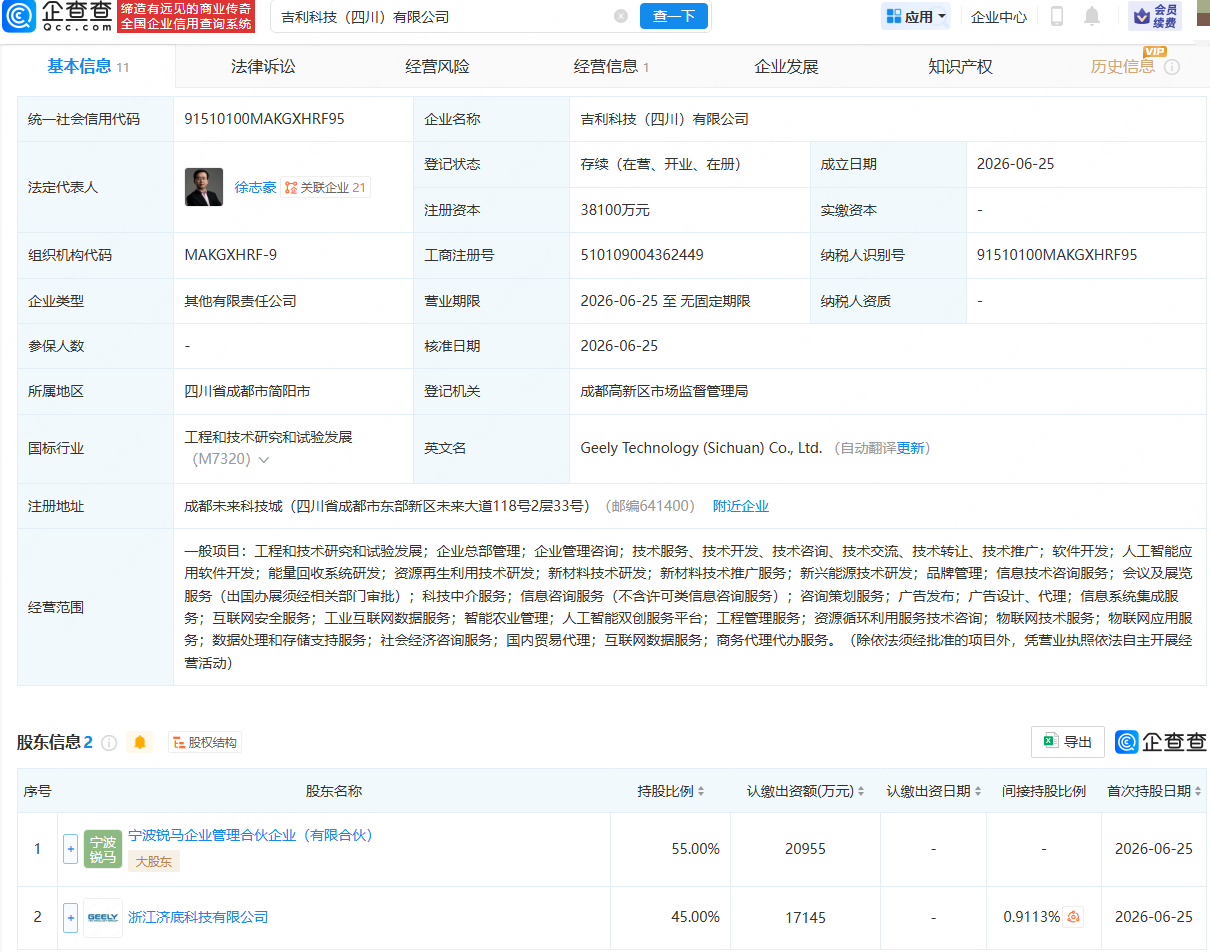Open the legal representative's photo
Viewport: 1210px width, 952px height.
(x=204, y=187)
